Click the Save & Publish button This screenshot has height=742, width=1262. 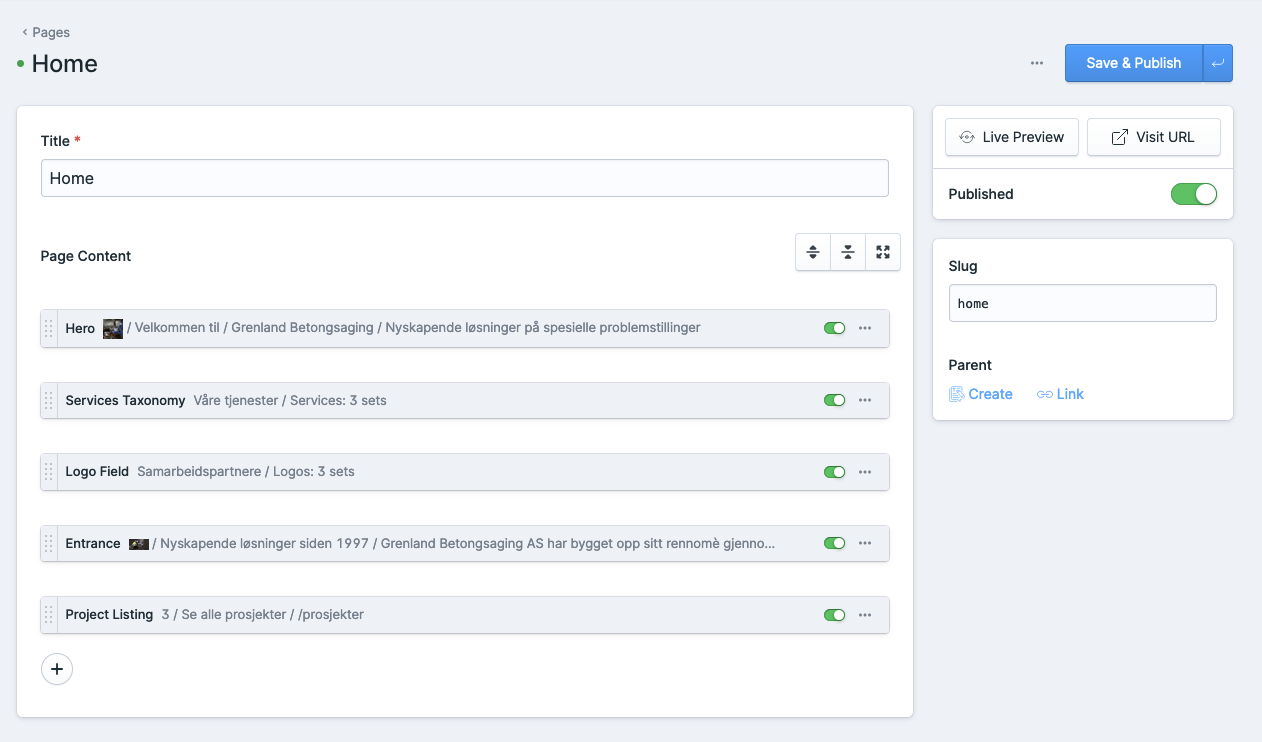[1133, 63]
